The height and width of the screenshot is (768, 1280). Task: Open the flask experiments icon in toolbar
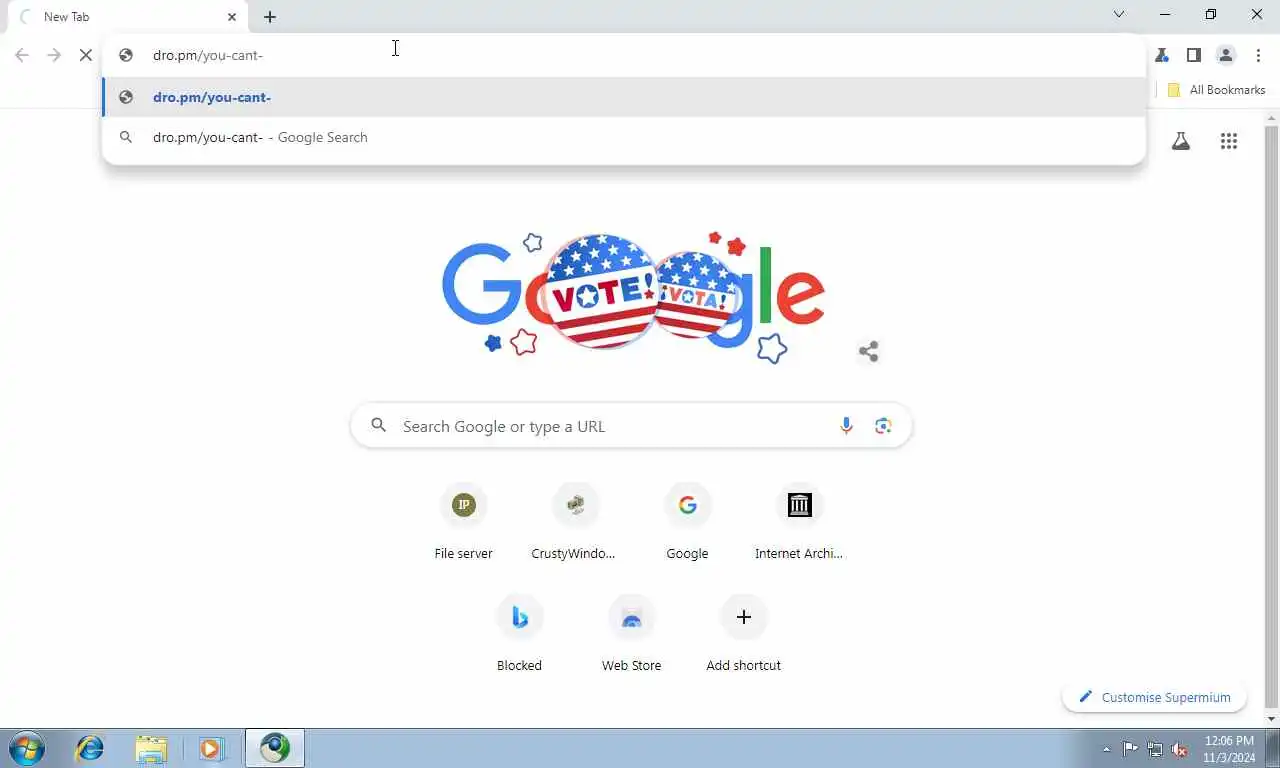1162,55
